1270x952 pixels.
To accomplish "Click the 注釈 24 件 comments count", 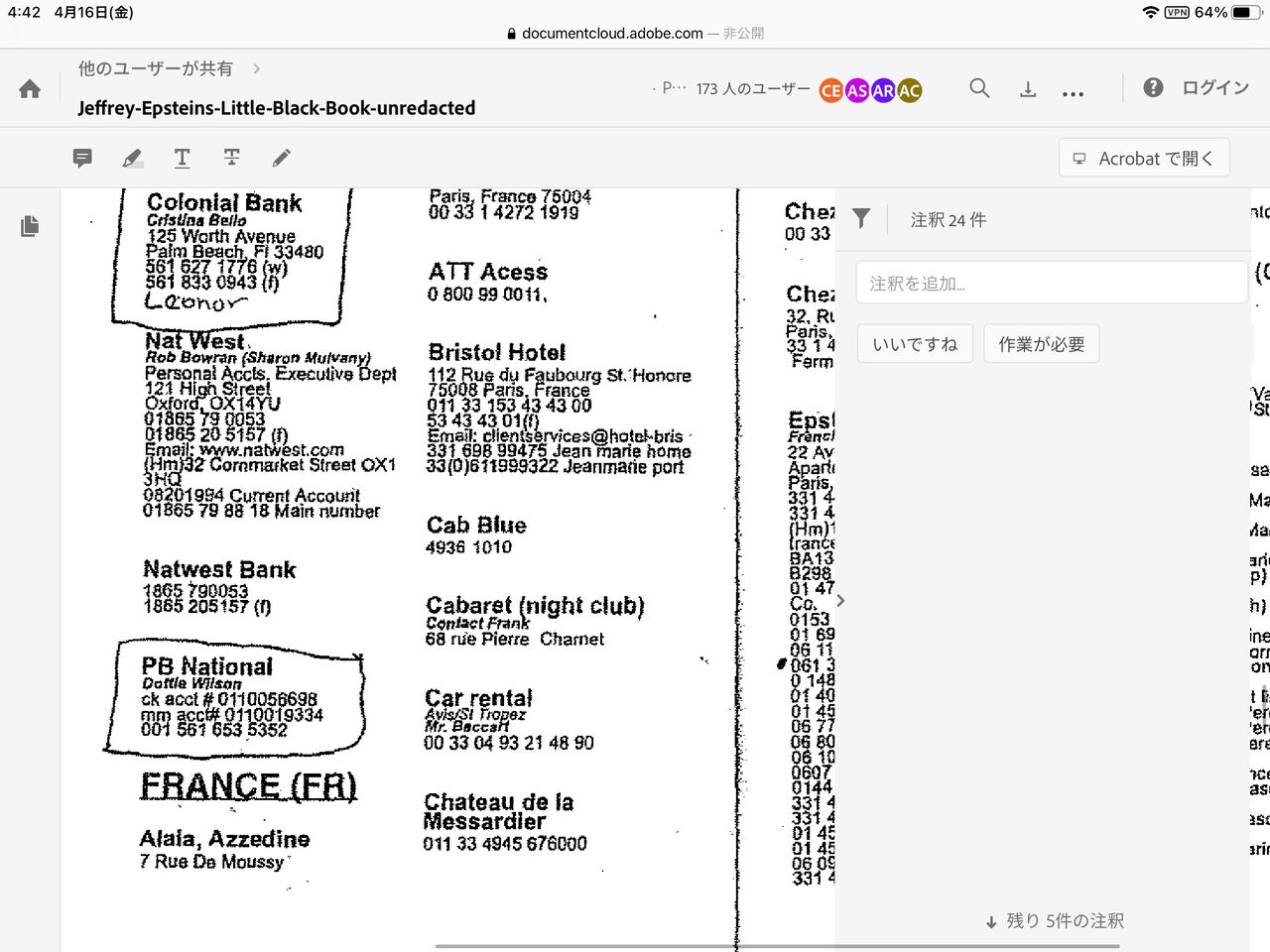I will click(949, 220).
